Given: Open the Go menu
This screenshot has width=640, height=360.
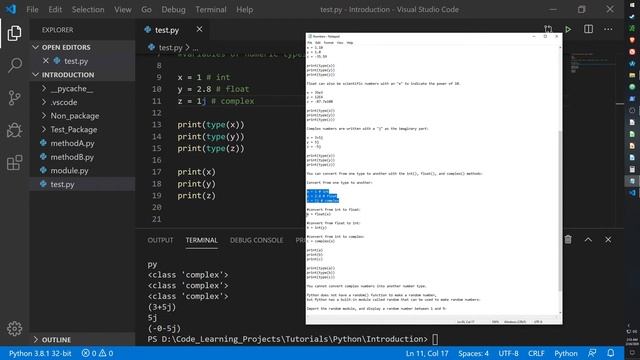Looking at the screenshot, I should click(x=146, y=9).
